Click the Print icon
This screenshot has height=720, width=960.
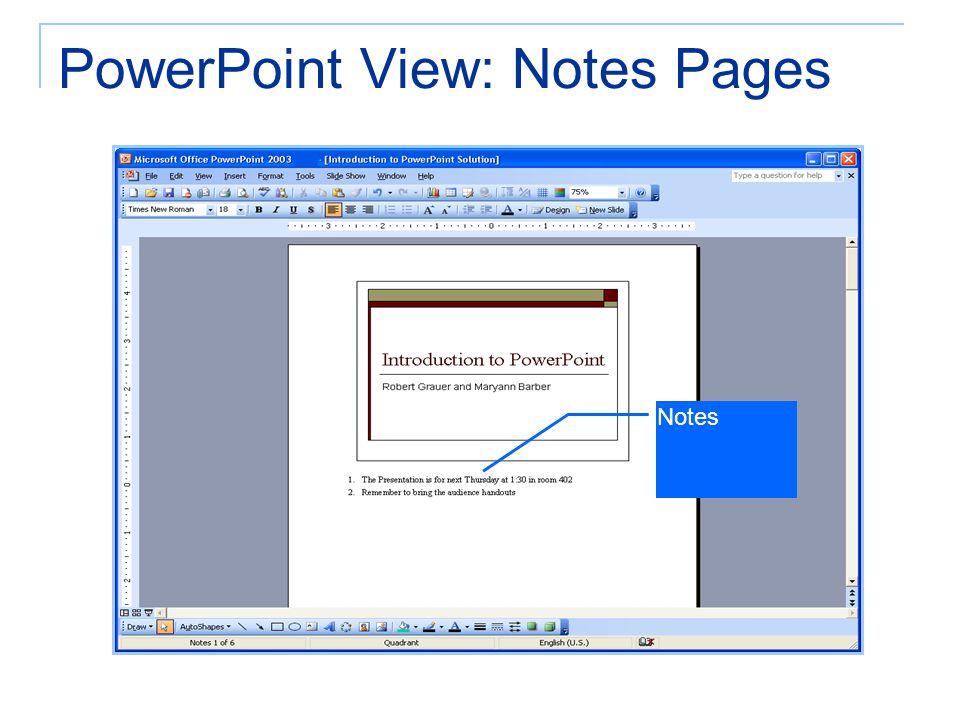[x=225, y=192]
